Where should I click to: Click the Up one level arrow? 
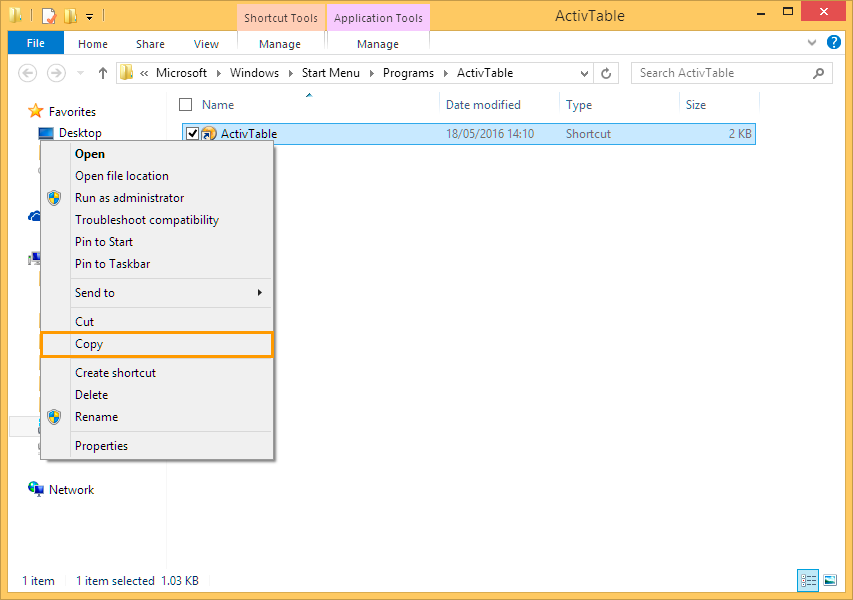click(x=103, y=73)
